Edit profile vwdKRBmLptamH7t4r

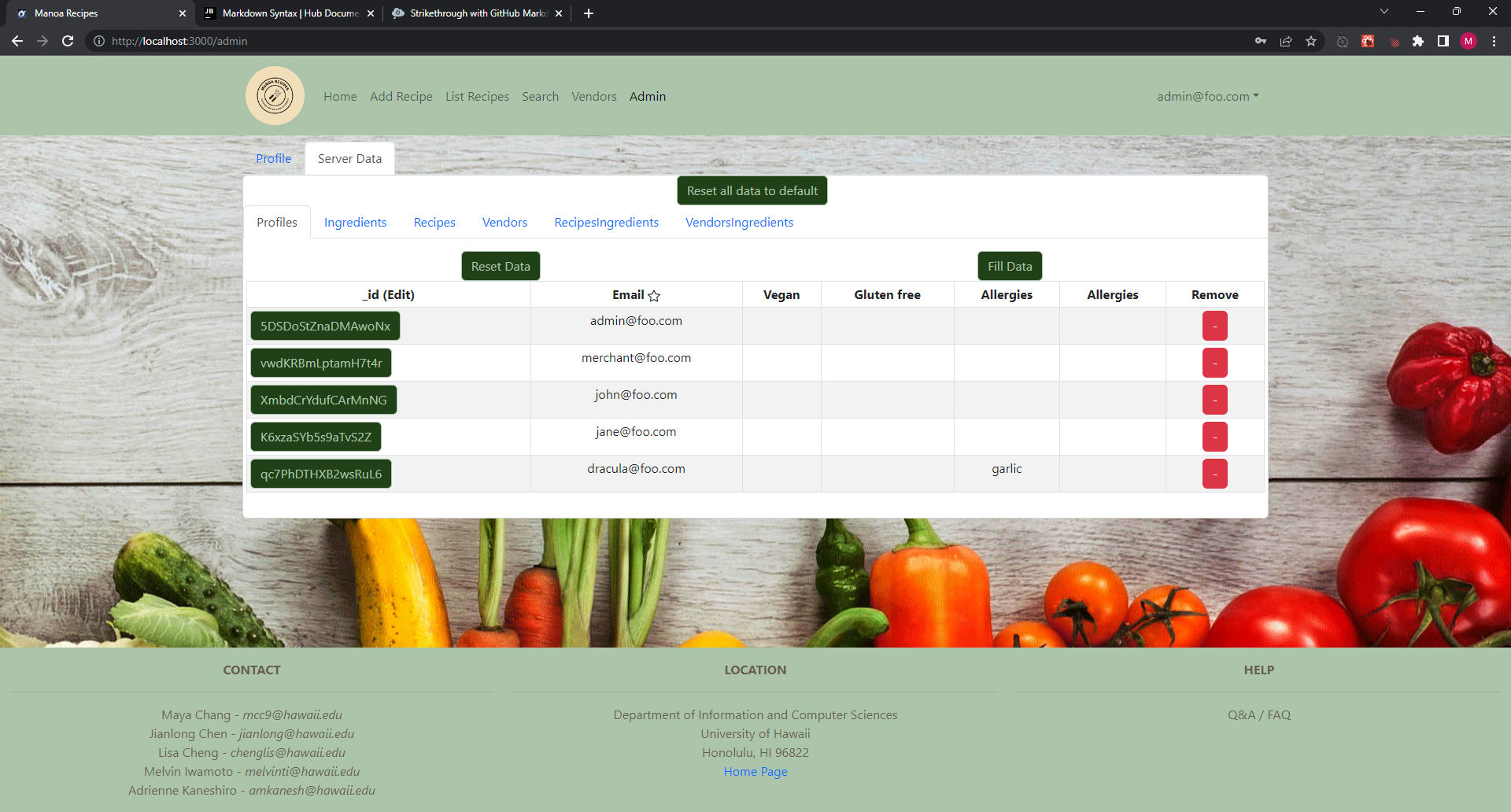pyautogui.click(x=321, y=363)
